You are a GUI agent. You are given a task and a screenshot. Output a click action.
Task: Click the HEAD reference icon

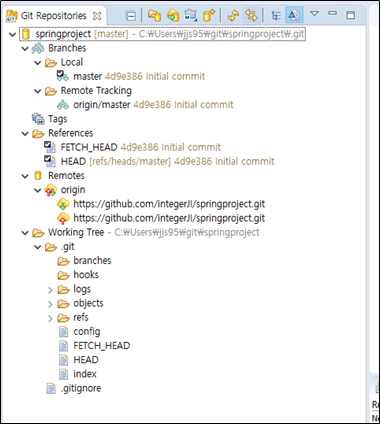point(50,161)
